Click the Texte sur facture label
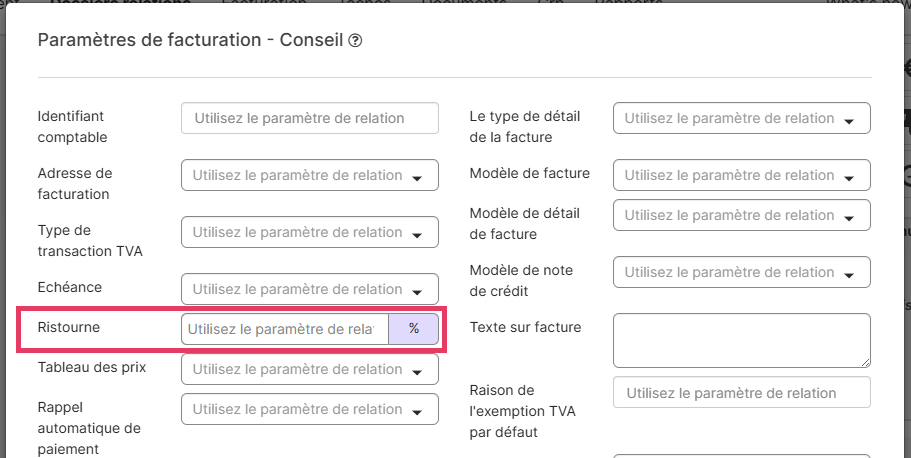Image resolution: width=911 pixels, height=458 pixels. (x=525, y=327)
